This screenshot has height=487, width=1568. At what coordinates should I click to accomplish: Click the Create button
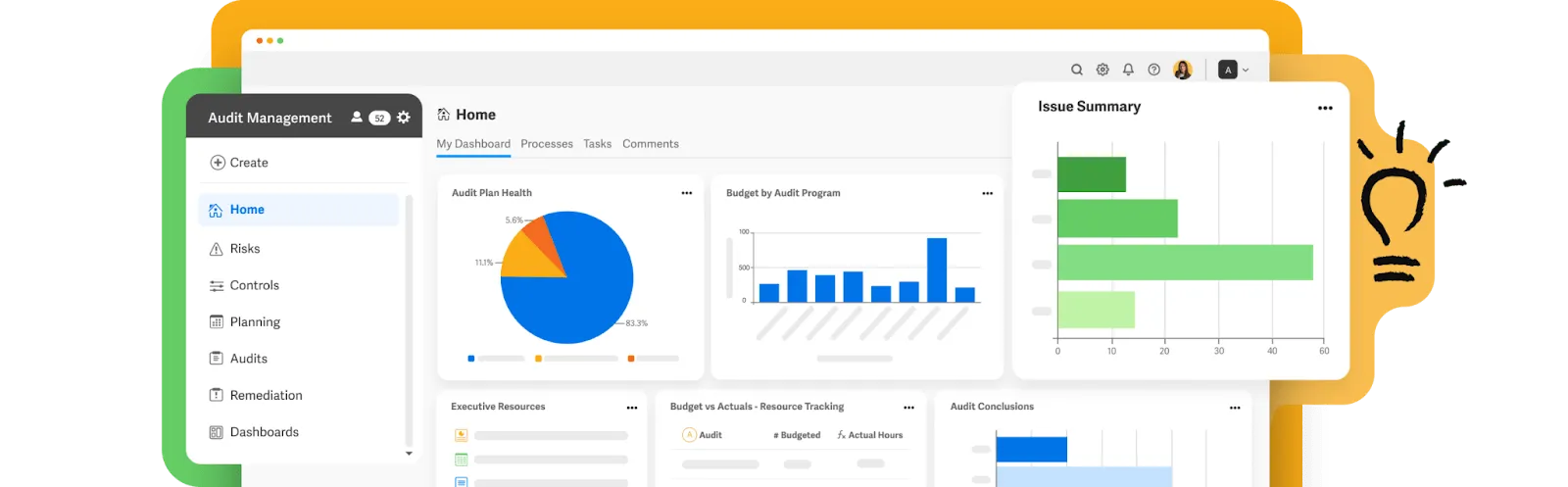pyautogui.click(x=239, y=163)
